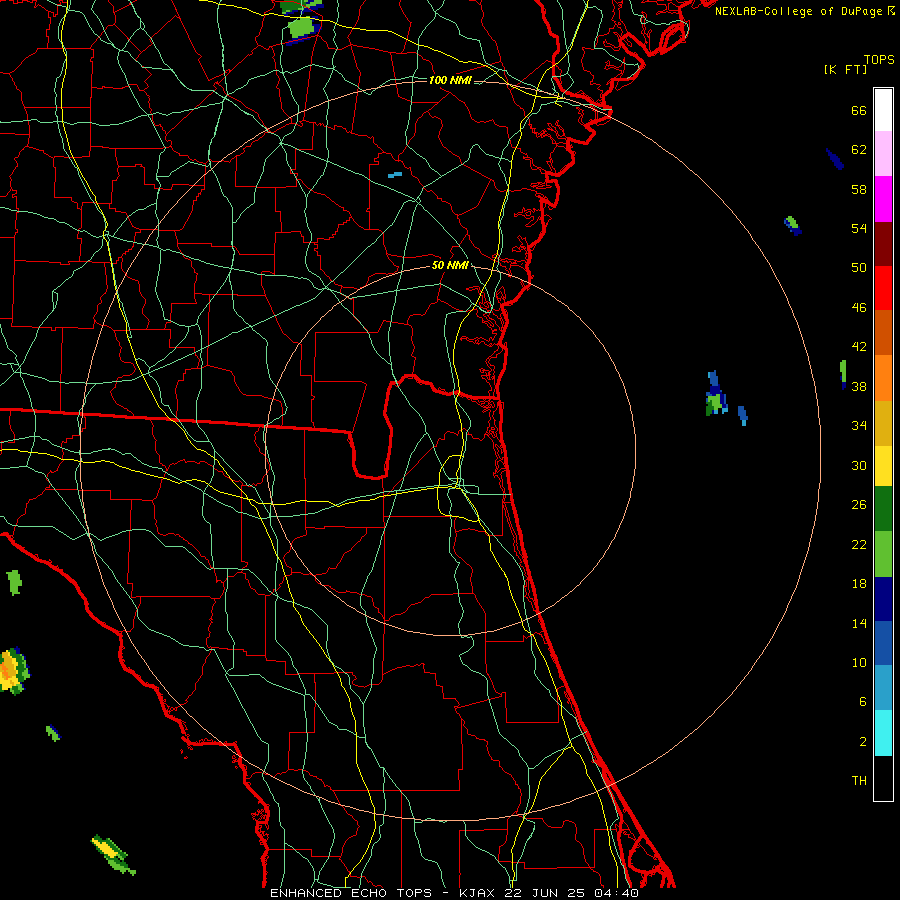Click the bright red legend swatch

883,288
